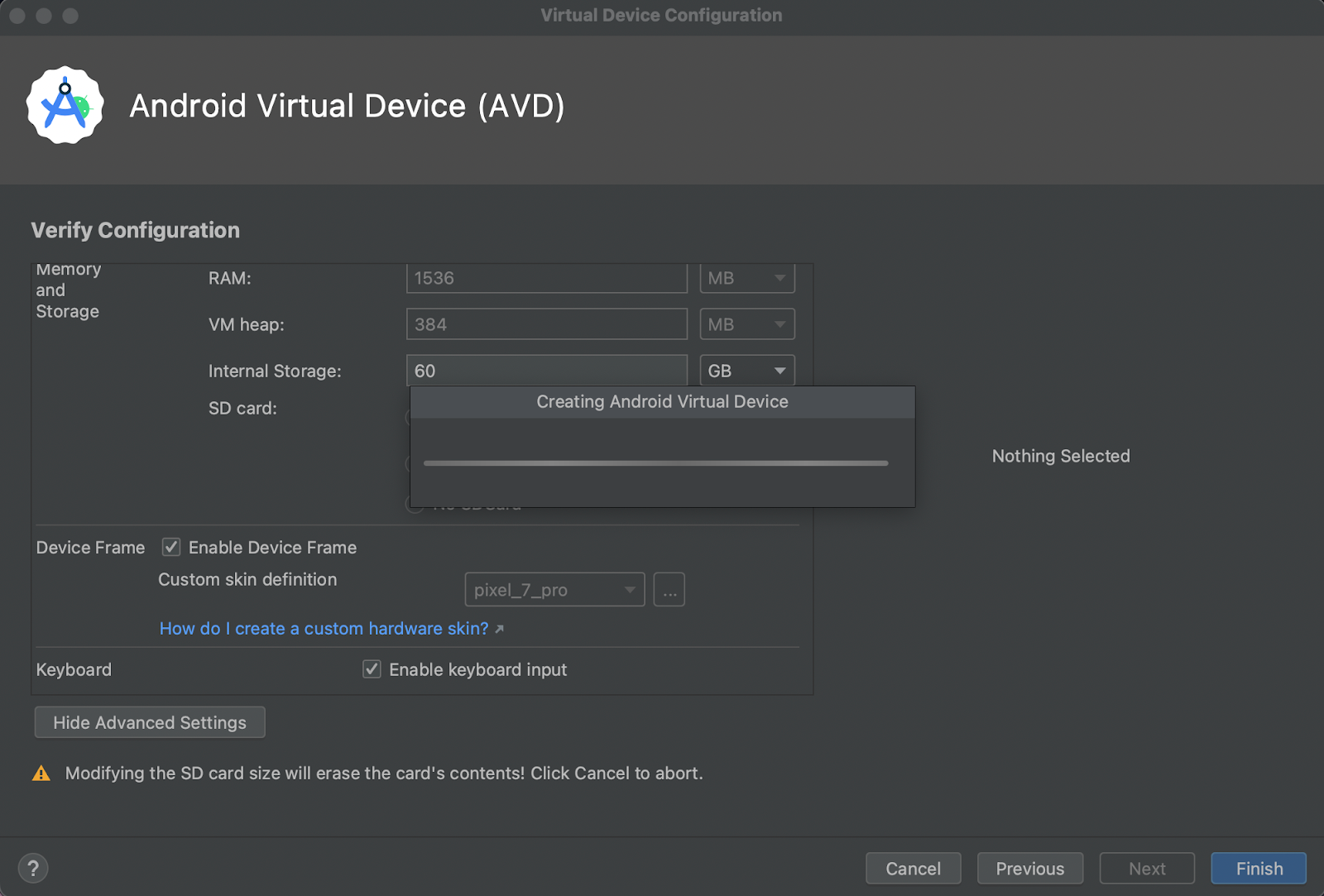
Task: Click the Android Studio logo icon
Action: [x=65, y=105]
